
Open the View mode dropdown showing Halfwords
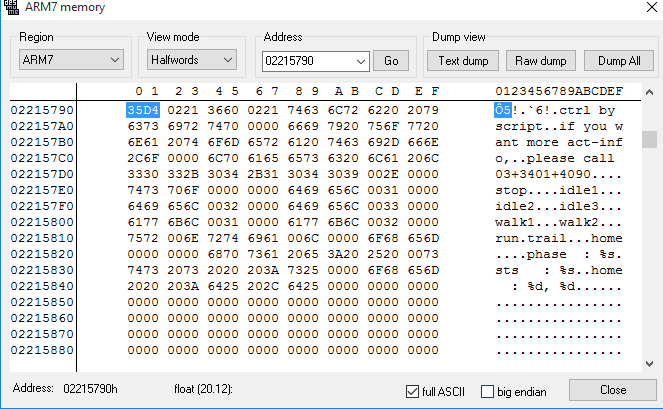pyautogui.click(x=192, y=60)
